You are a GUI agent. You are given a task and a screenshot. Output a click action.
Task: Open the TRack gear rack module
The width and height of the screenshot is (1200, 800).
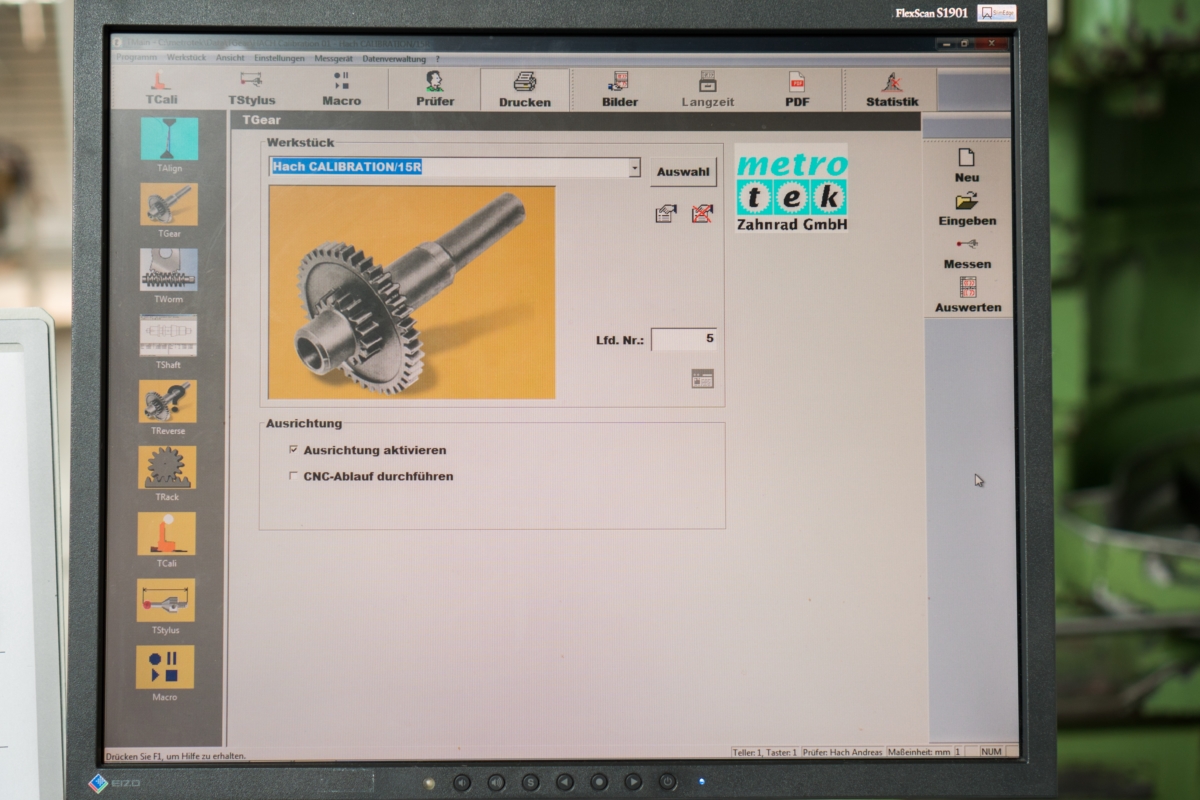tap(167, 468)
